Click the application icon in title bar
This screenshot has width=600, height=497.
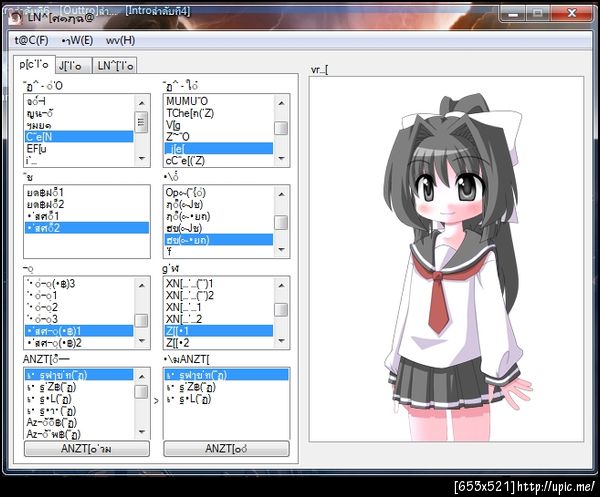(x=15, y=18)
